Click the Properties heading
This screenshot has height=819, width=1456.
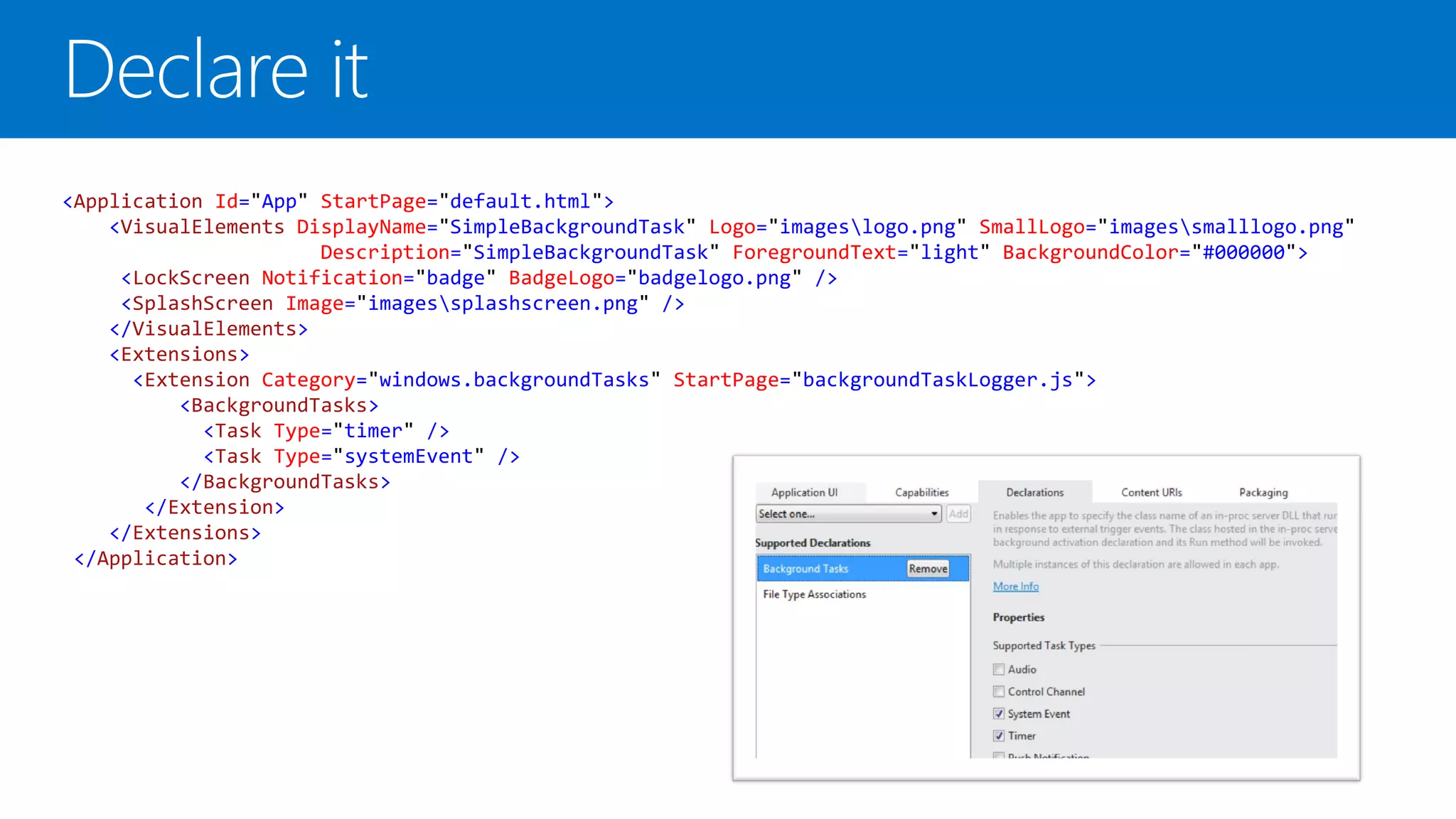tap(1018, 617)
